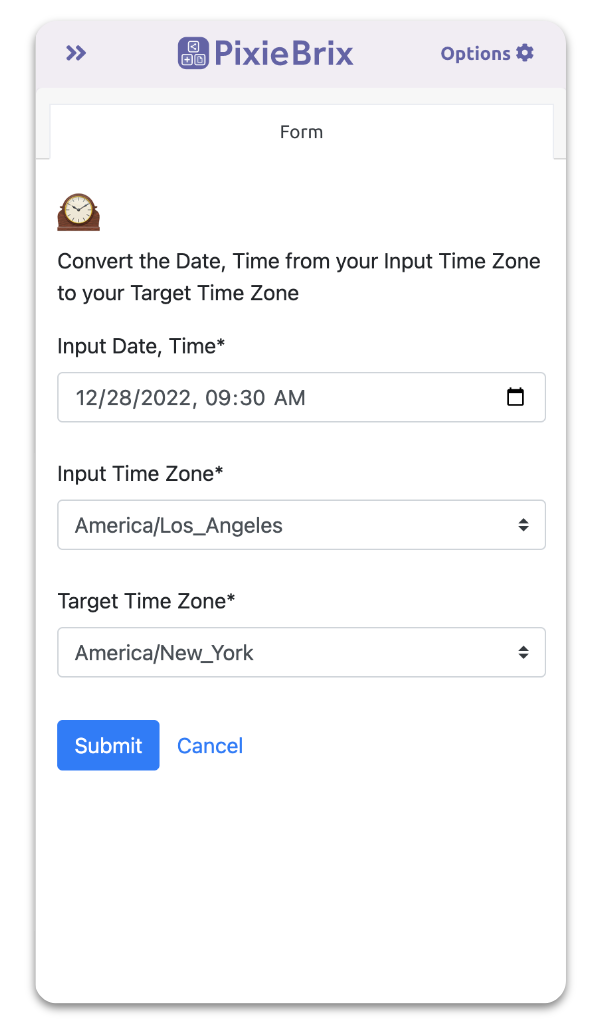Select America/New_York in the target zone box
The image size is (602, 1030).
click(x=301, y=652)
